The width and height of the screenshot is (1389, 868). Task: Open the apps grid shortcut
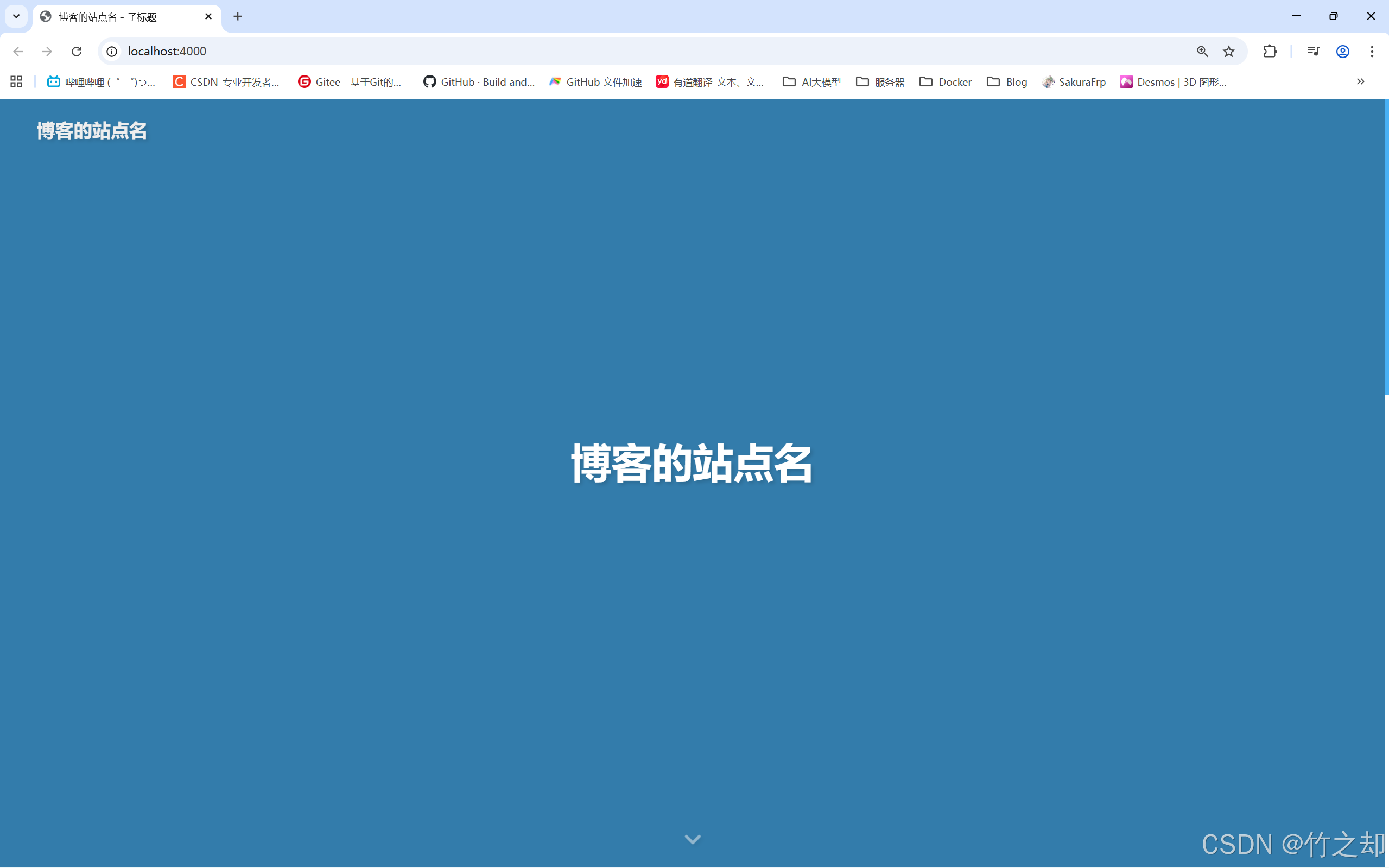pos(16,81)
